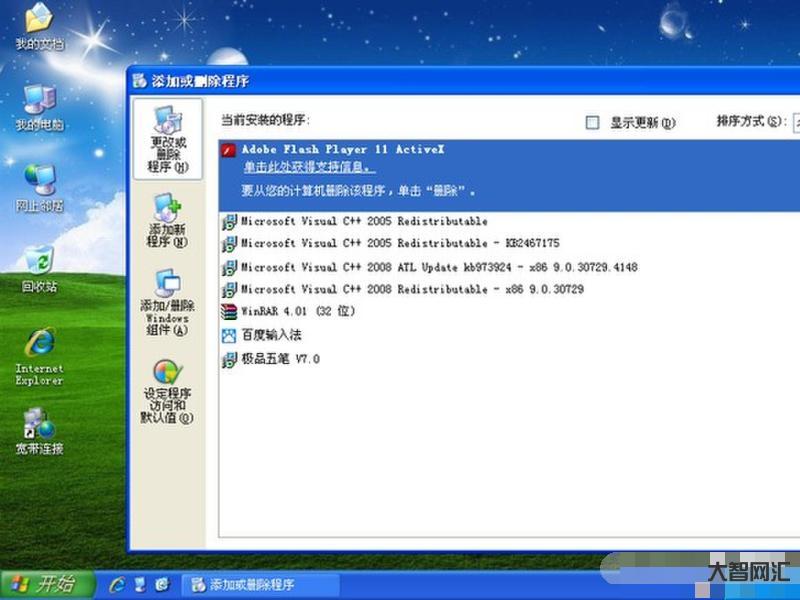The image size is (800, 600).
Task: Select 更改或删除程序 sidebar icon
Action: (x=167, y=140)
